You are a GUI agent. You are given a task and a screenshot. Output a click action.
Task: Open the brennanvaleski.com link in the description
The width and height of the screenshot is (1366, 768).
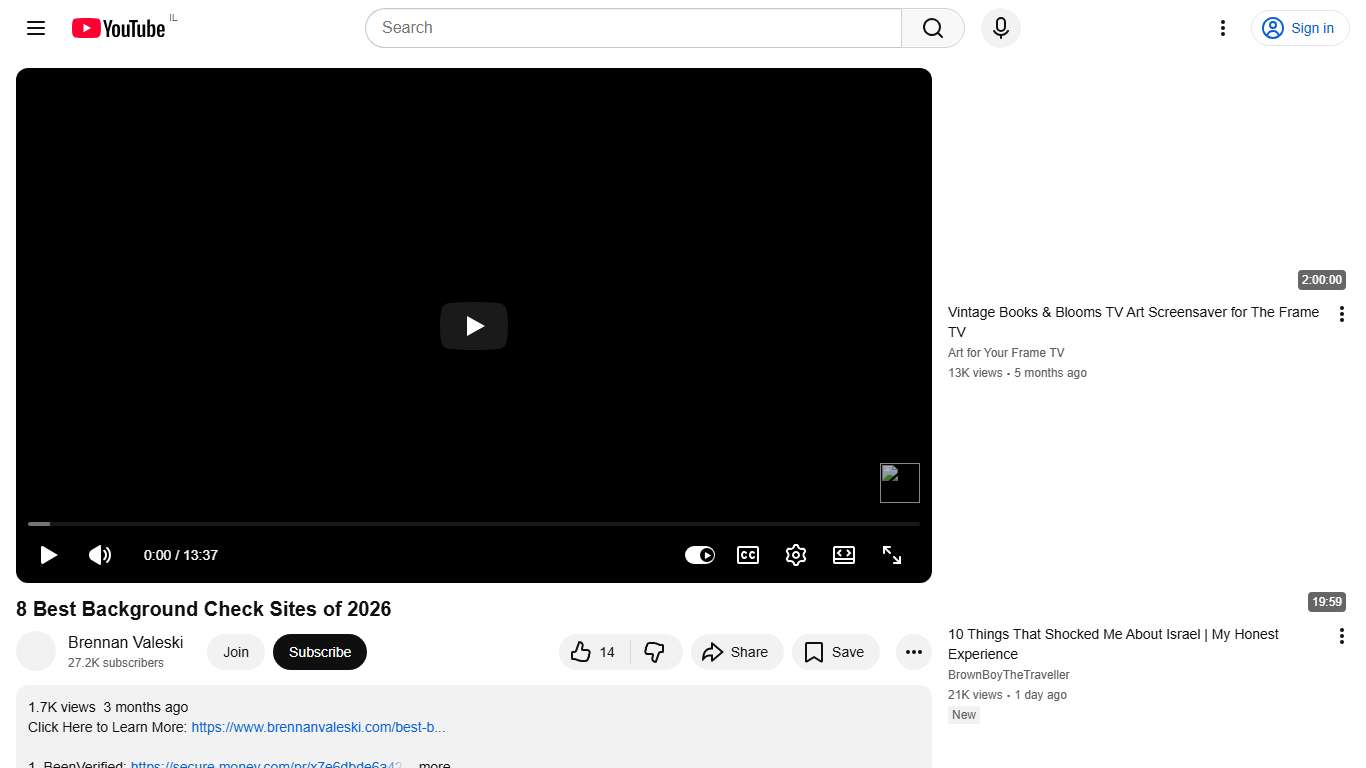(318, 727)
